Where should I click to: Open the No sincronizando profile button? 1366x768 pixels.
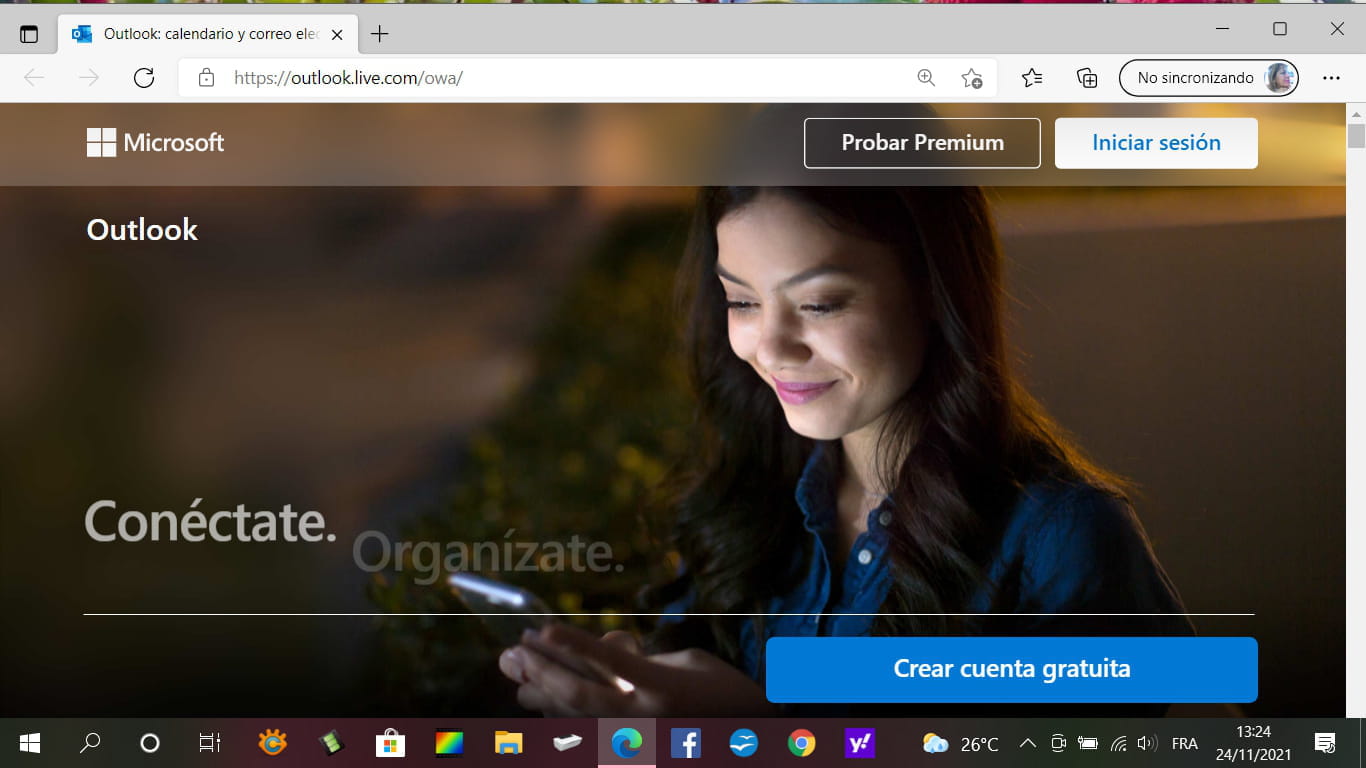tap(1208, 78)
